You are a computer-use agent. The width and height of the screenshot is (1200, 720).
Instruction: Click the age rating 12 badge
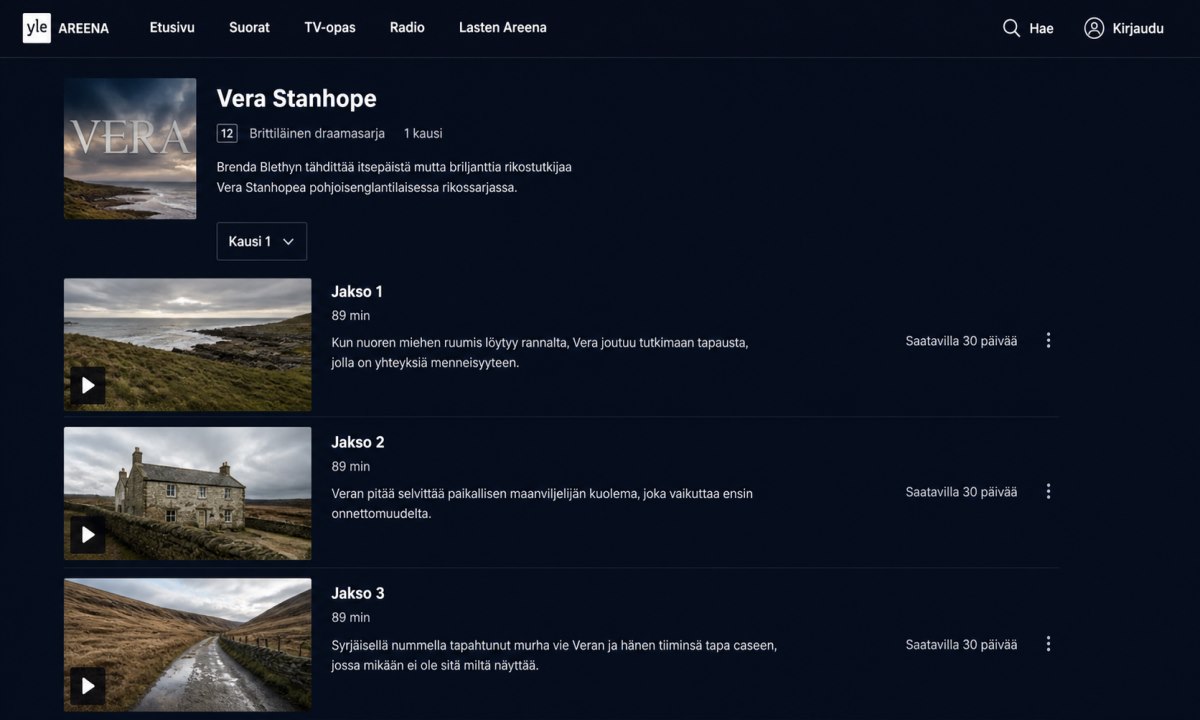[x=227, y=133]
